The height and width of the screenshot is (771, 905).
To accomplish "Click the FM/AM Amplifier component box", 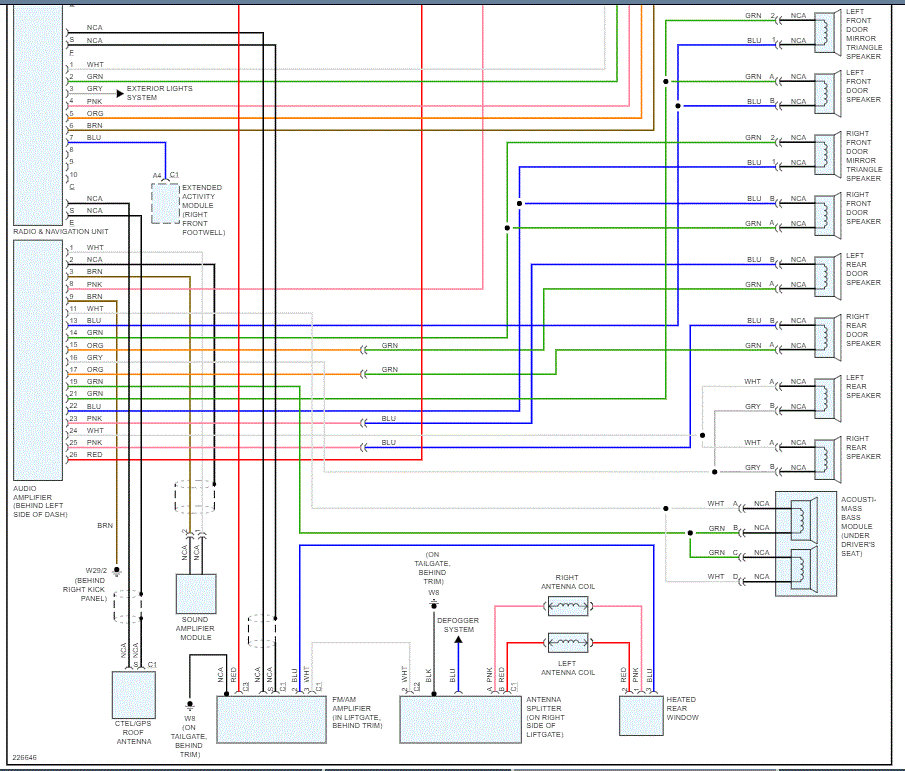I will point(271,719).
